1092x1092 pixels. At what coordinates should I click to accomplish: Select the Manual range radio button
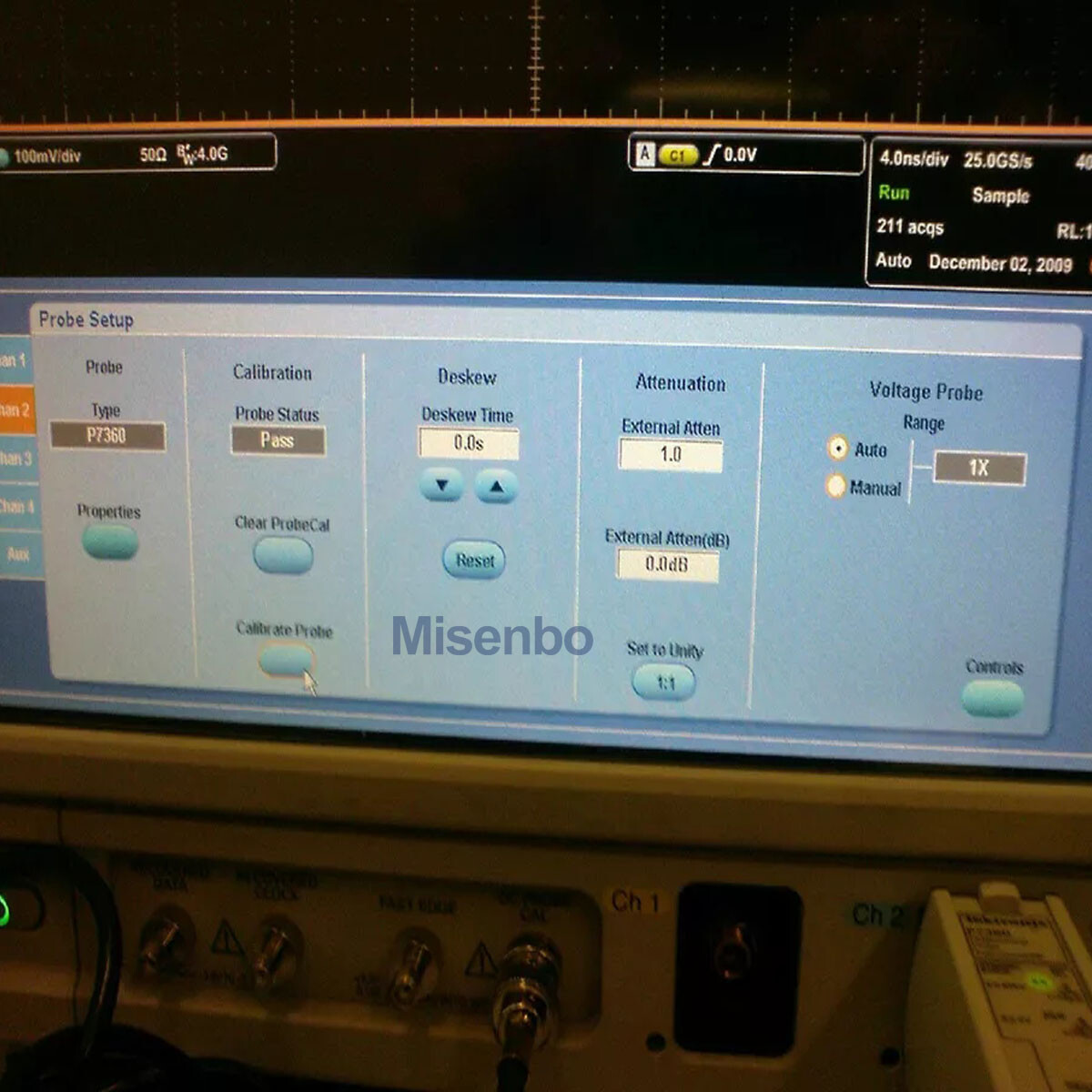835,486
